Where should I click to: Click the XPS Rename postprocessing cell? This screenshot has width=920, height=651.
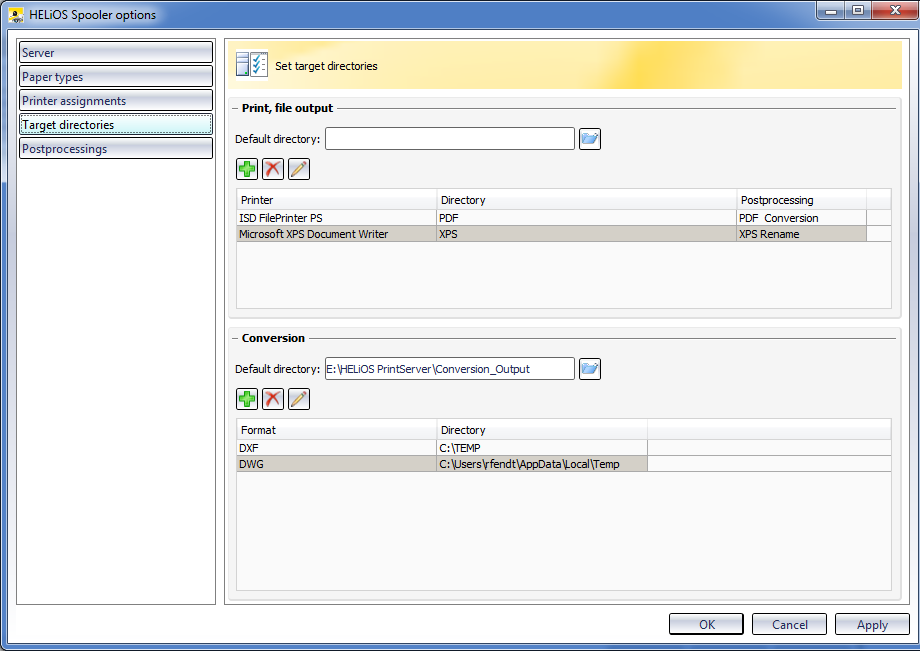(x=801, y=234)
